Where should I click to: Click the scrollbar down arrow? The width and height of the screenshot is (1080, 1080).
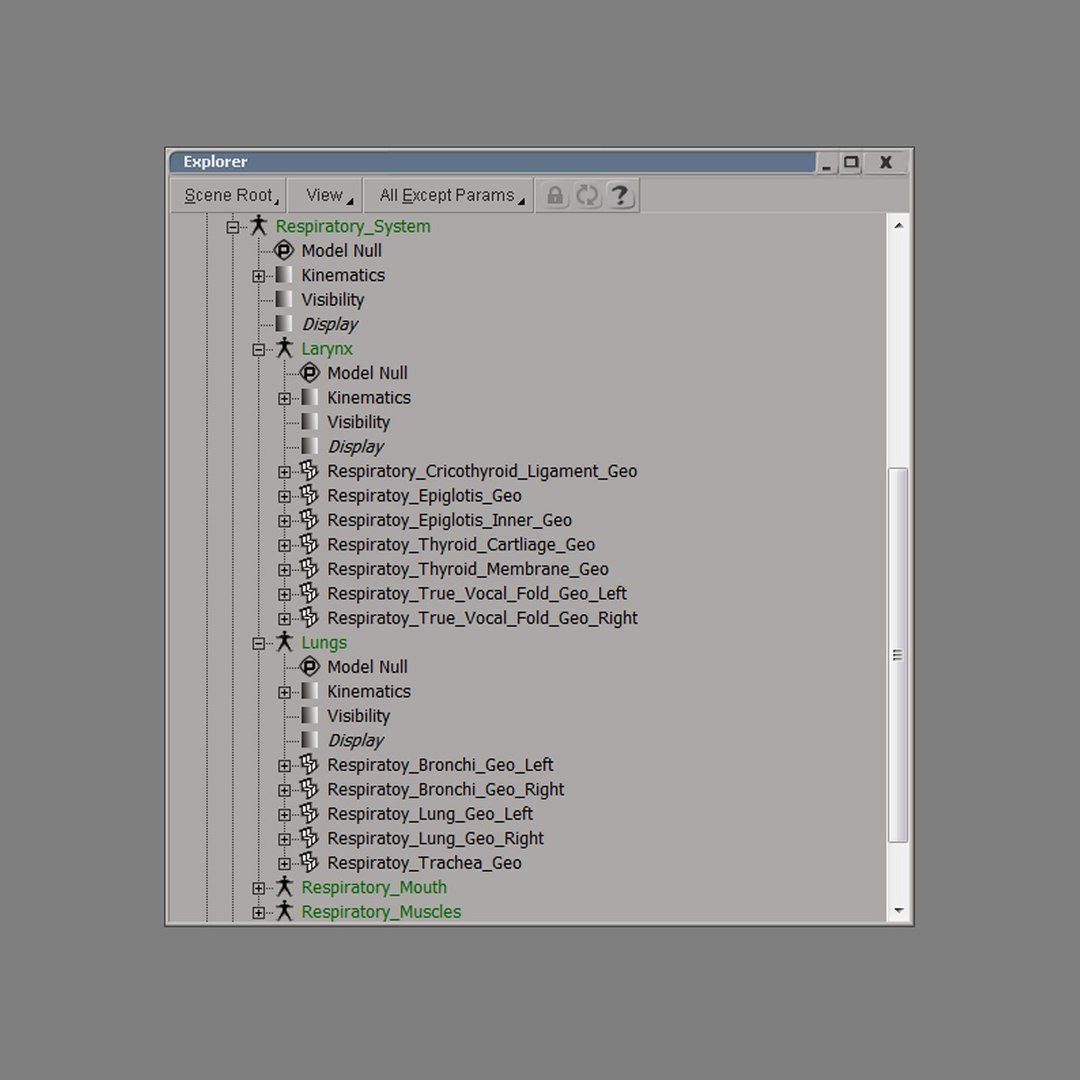tap(898, 911)
